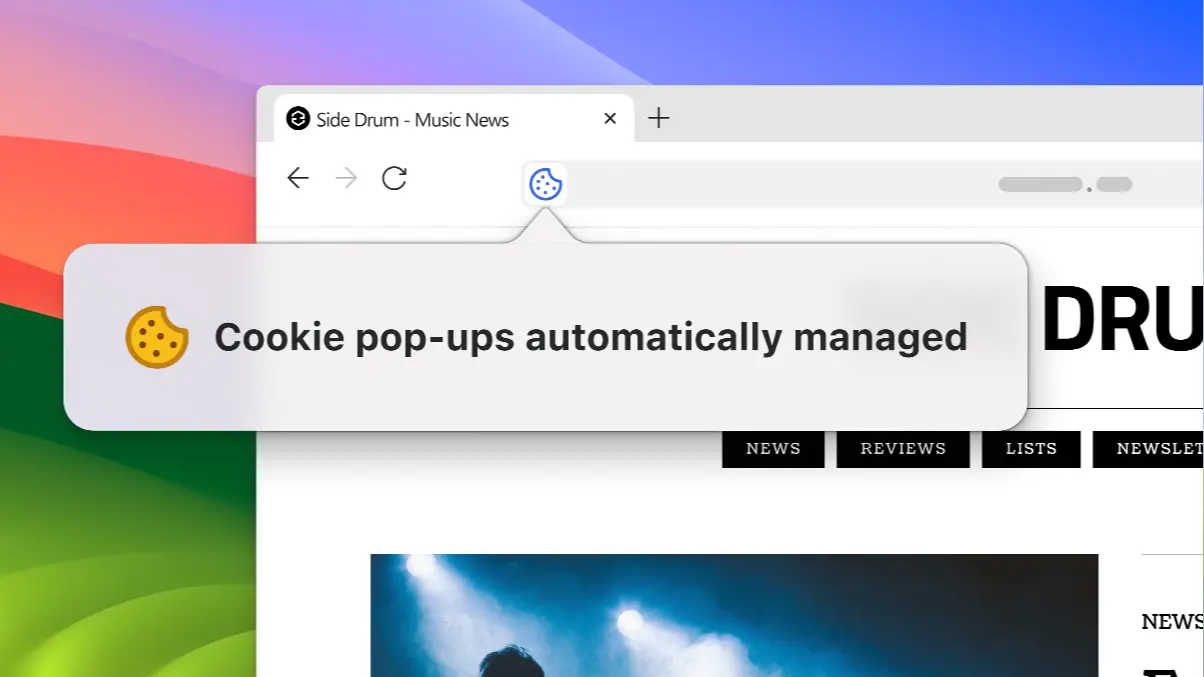Click the cookie icon in the address bar
1204x677 pixels.
point(545,184)
